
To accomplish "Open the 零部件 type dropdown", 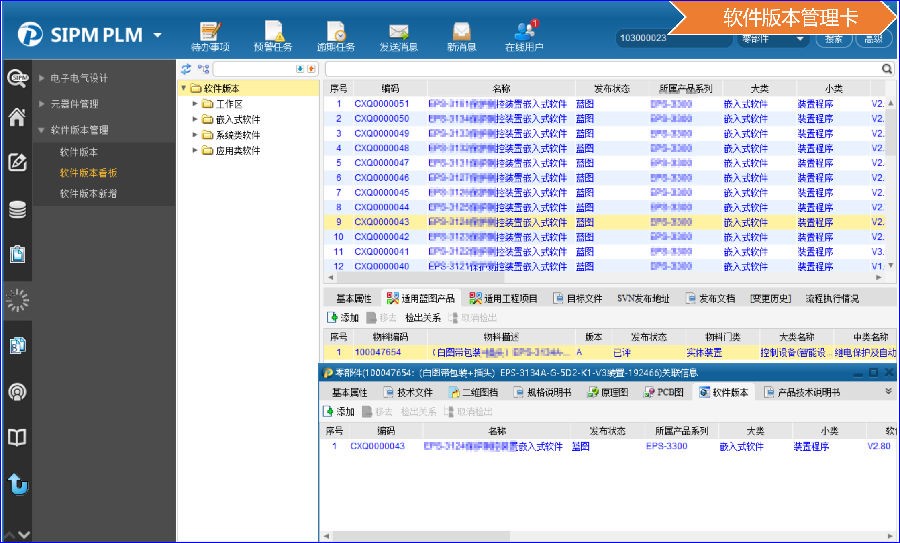I will (x=772, y=38).
